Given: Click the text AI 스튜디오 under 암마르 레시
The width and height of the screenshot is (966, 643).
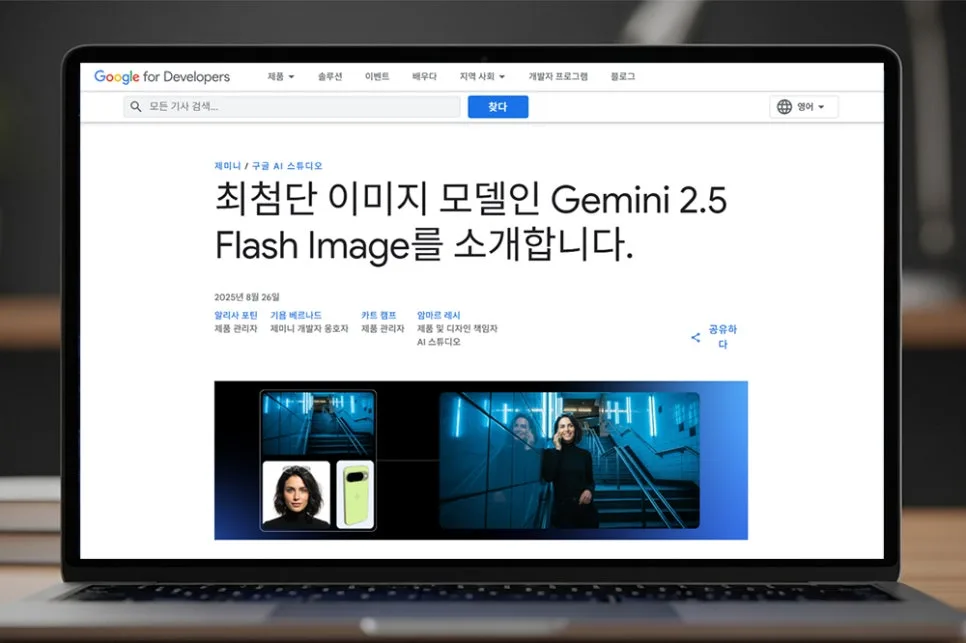Looking at the screenshot, I should (439, 342).
